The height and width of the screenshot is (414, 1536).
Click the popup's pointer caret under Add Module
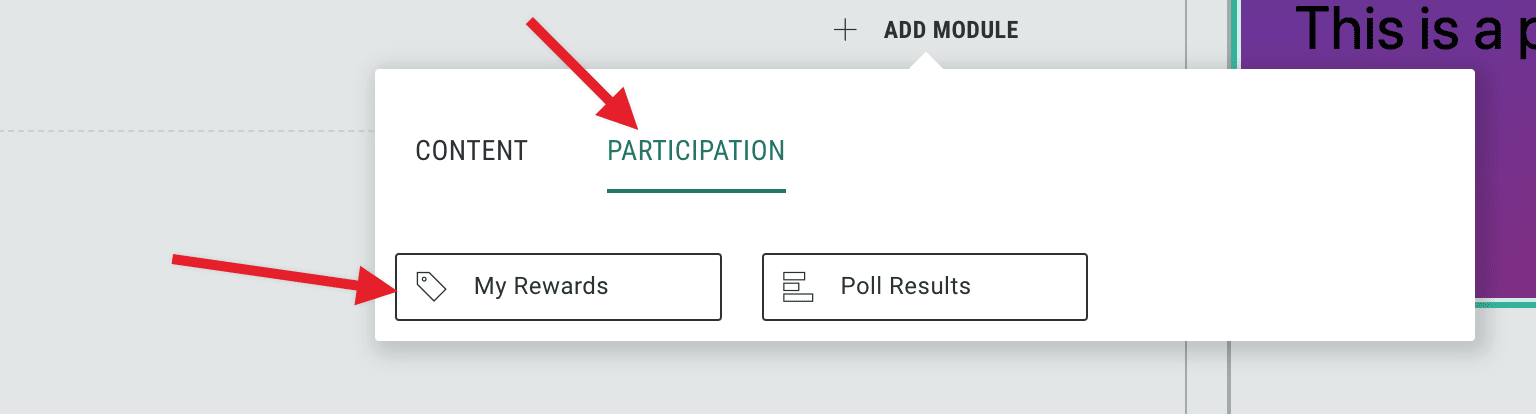[x=927, y=62]
